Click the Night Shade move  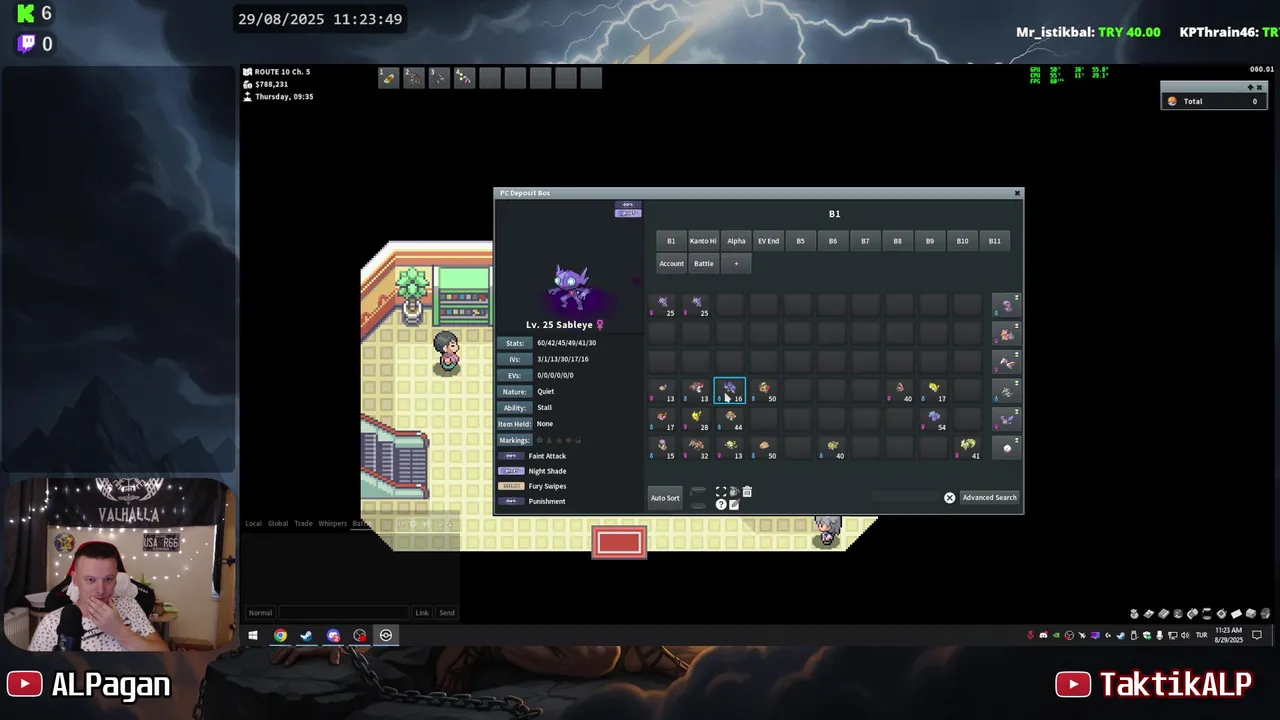pyautogui.click(x=546, y=471)
